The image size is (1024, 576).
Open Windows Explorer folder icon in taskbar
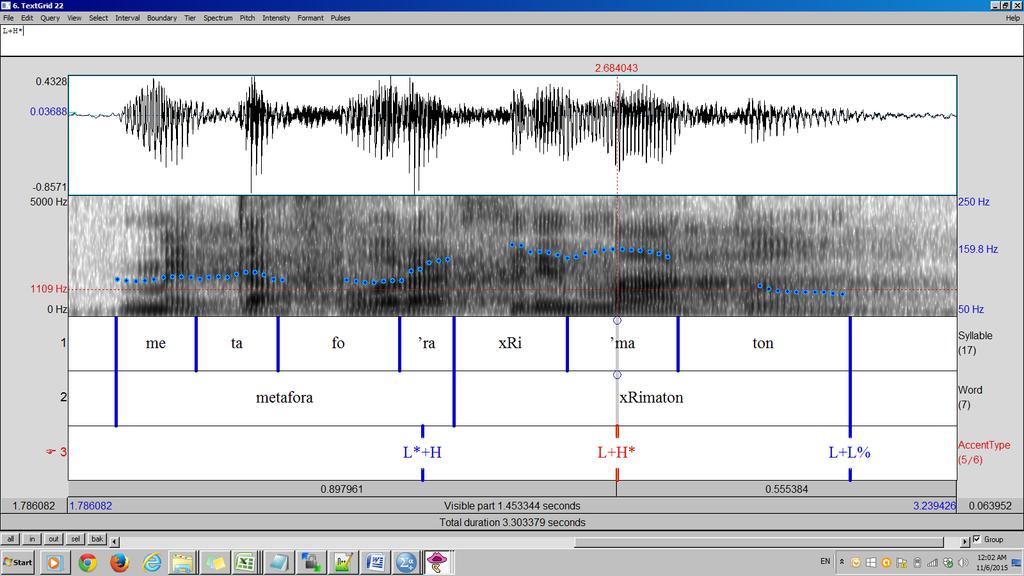183,562
